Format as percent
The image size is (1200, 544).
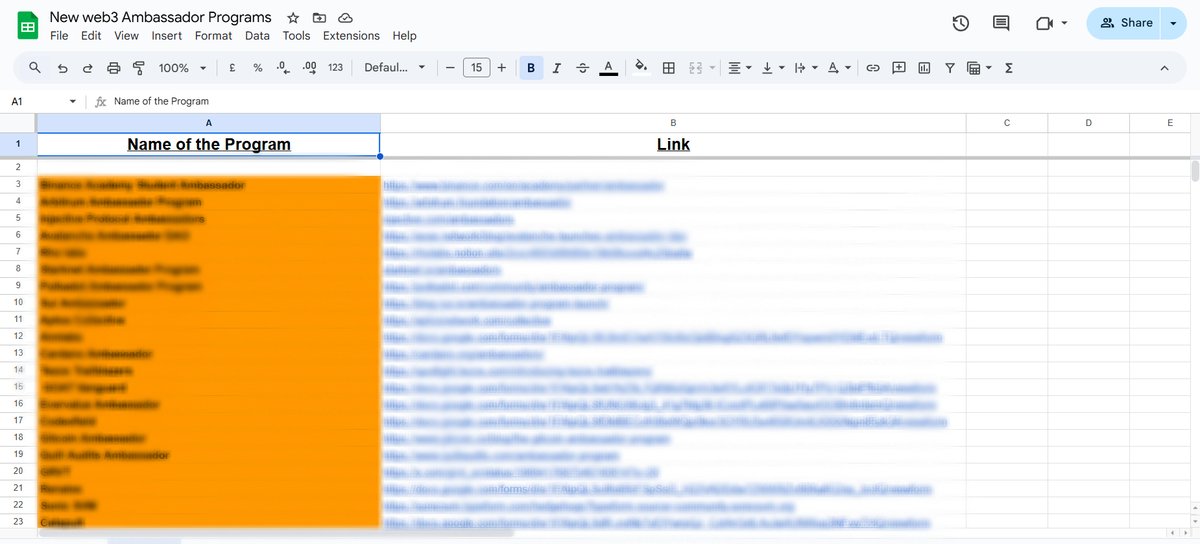coord(257,68)
